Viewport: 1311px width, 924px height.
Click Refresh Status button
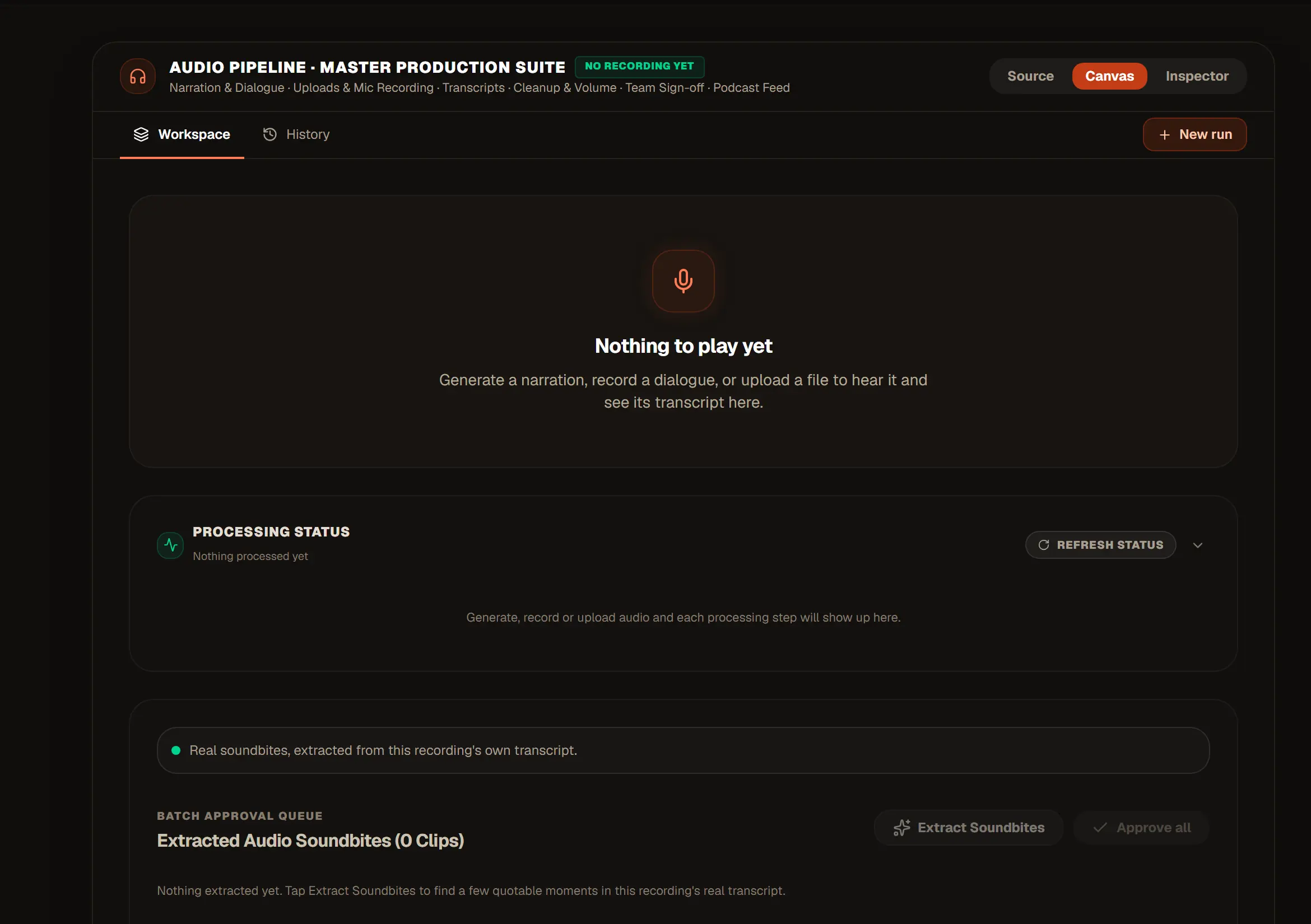click(x=1100, y=545)
